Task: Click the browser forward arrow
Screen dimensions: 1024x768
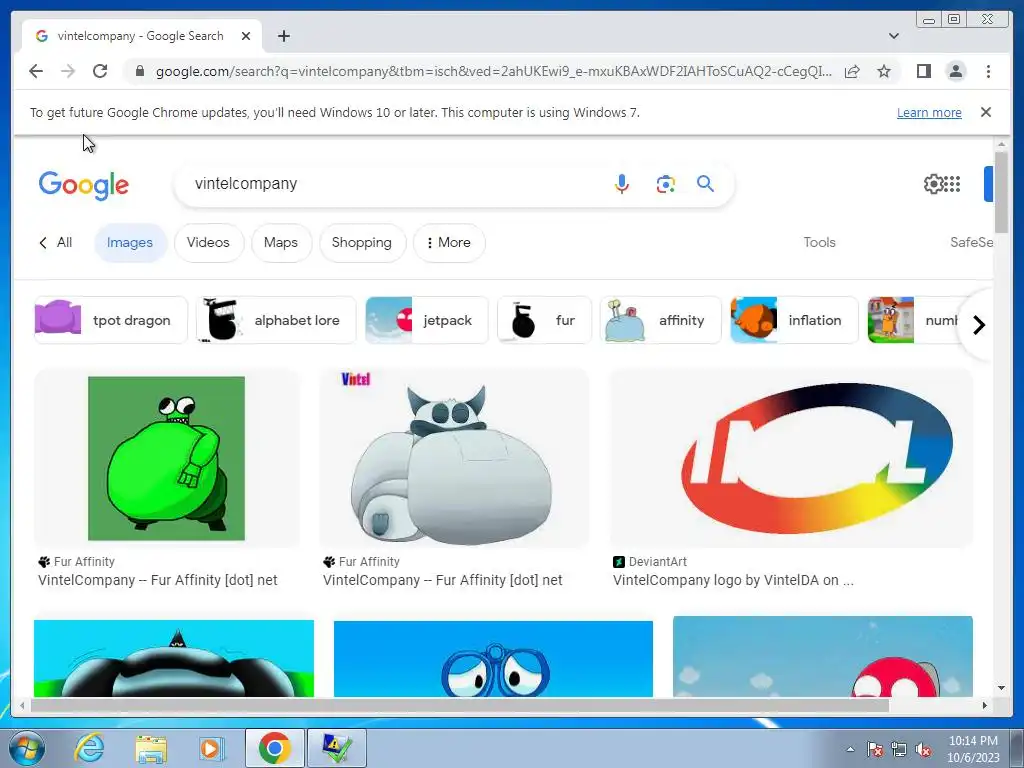Action: pos(68,71)
